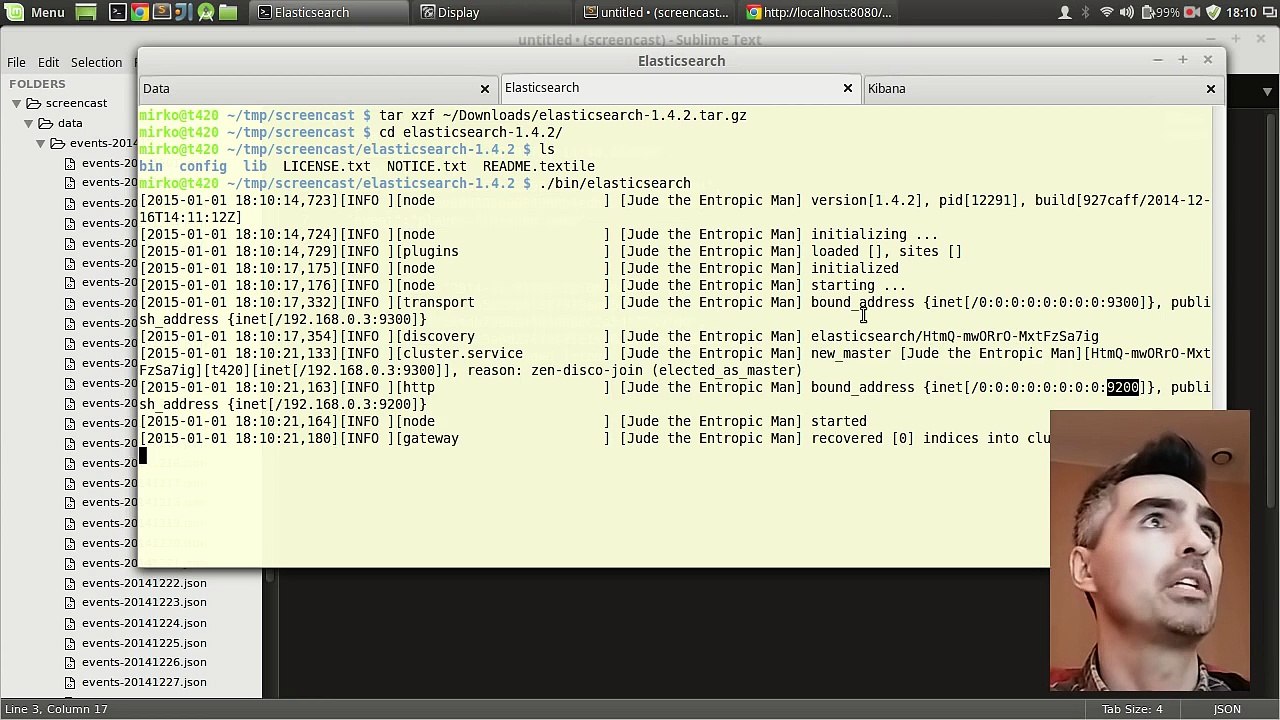1280x720 pixels.
Task: Launch Sublime Text from panel launcher
Action: coord(162,12)
